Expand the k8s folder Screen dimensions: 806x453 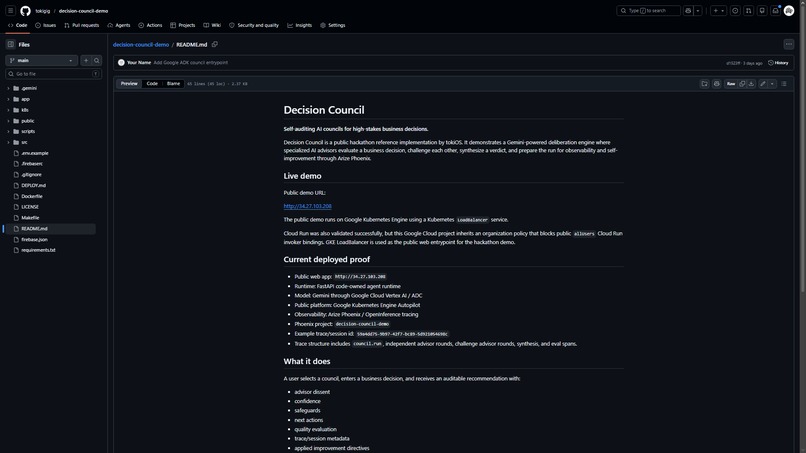pos(8,110)
